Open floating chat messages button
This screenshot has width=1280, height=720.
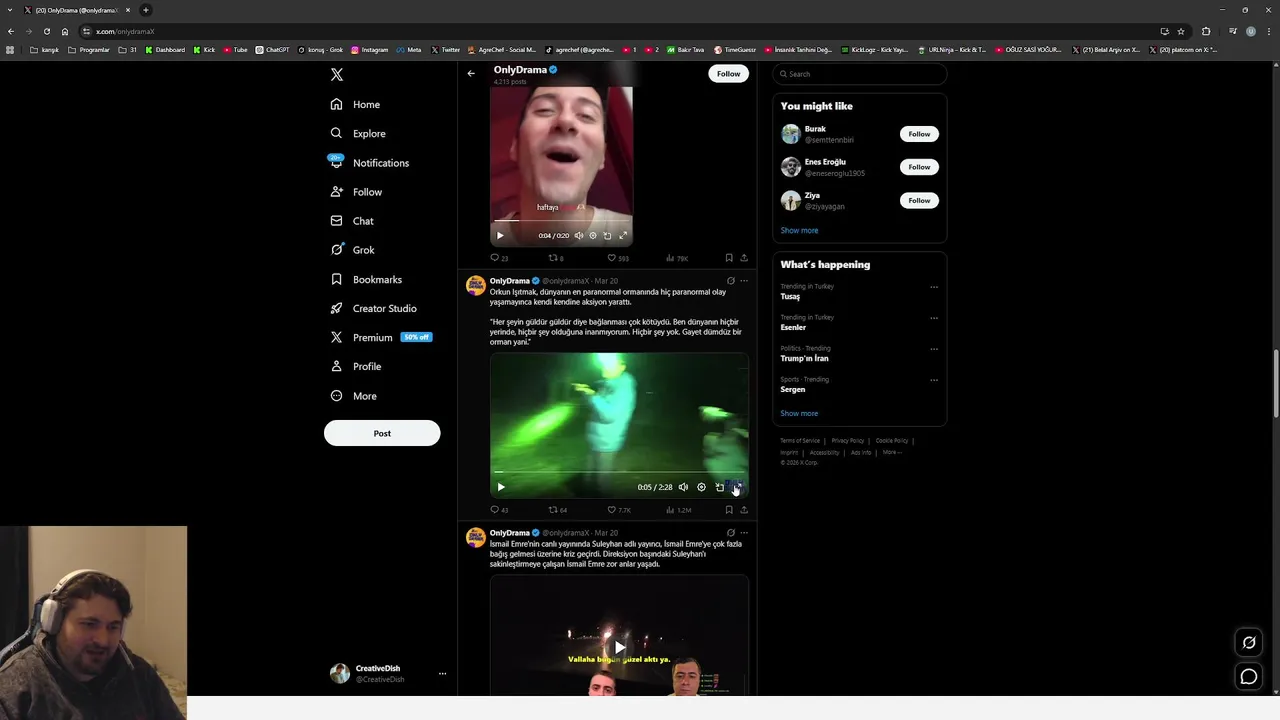click(x=1249, y=677)
